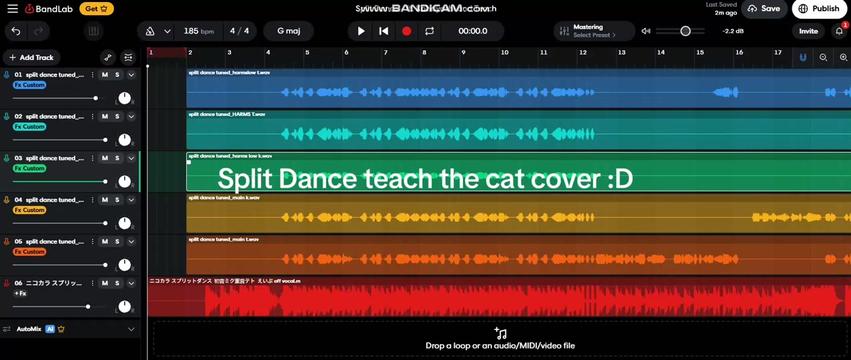Open track 03 three-dot options menu
851x360 pixels.
92,158
